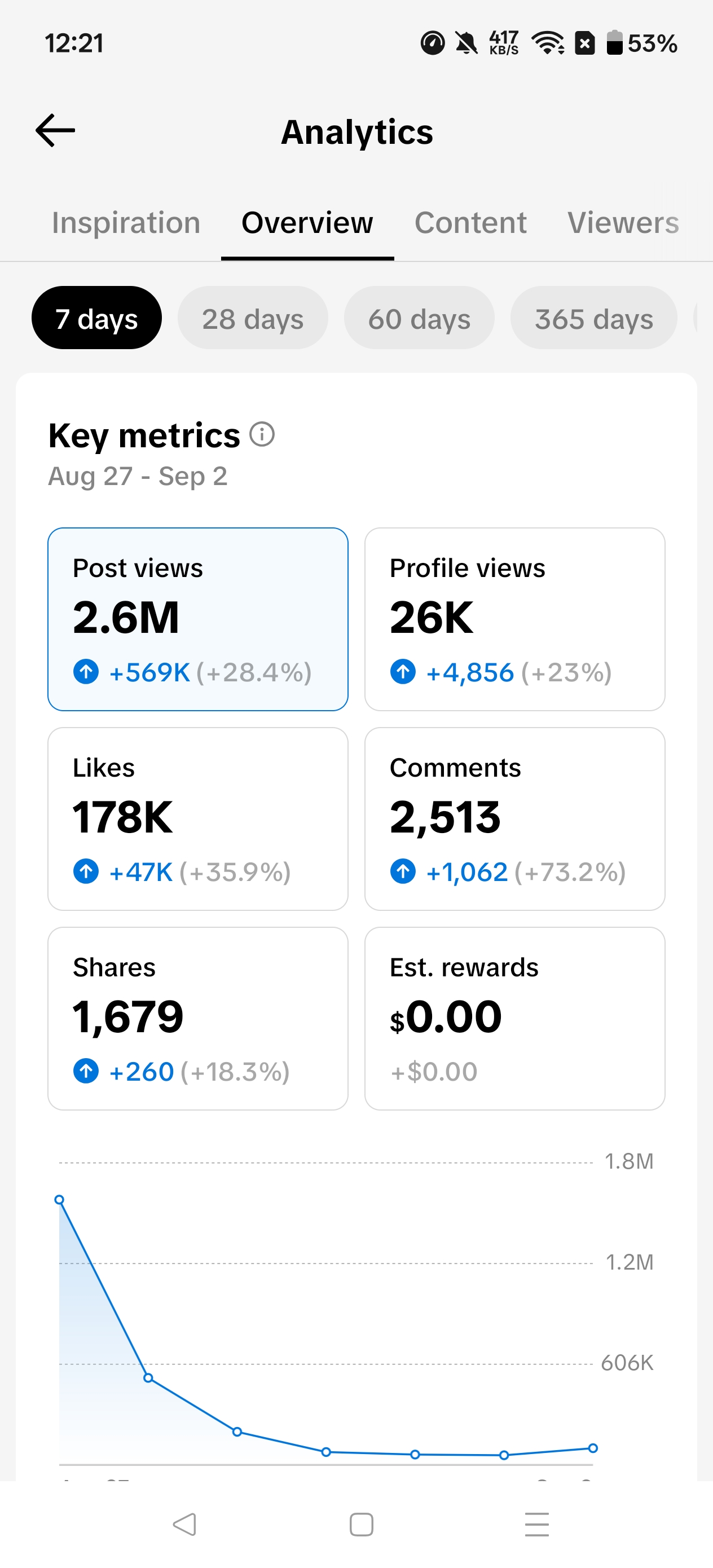Image resolution: width=713 pixels, height=1568 pixels.
Task: Tap the muted notifications bell icon
Action: pyautogui.click(x=467, y=43)
